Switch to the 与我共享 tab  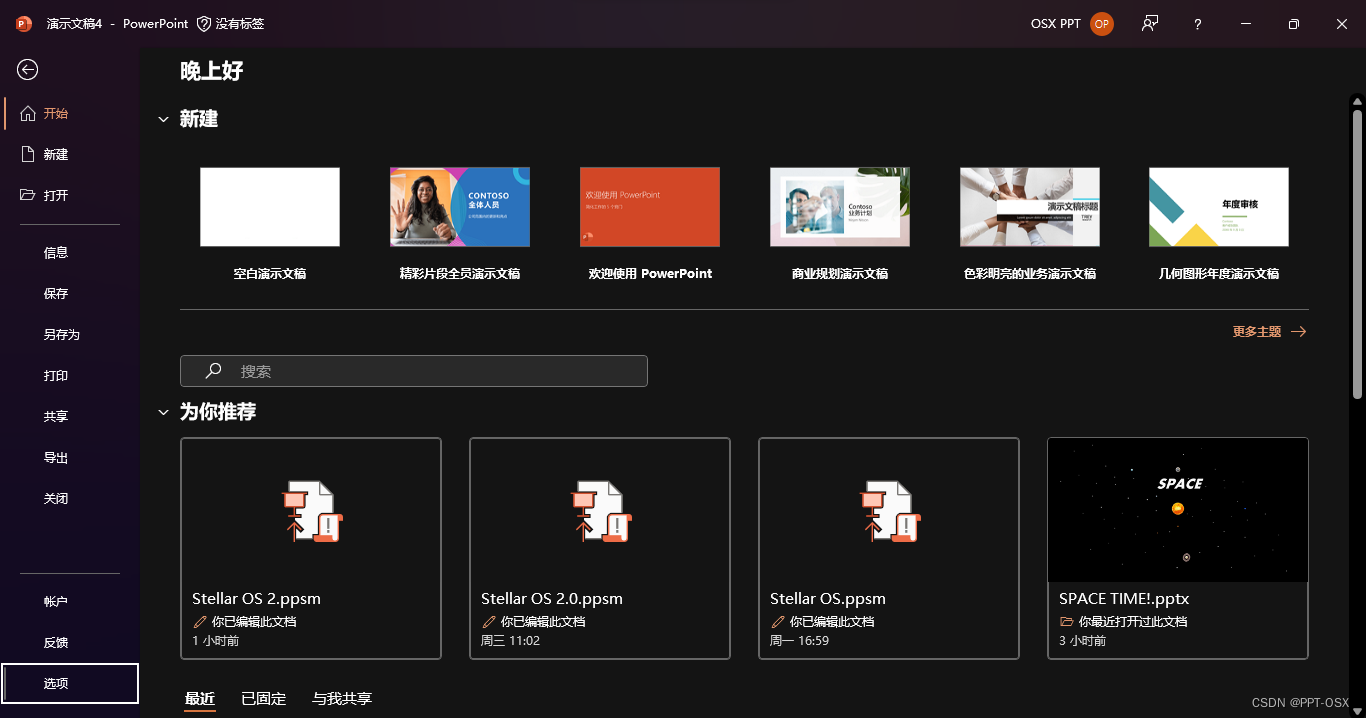(x=342, y=699)
